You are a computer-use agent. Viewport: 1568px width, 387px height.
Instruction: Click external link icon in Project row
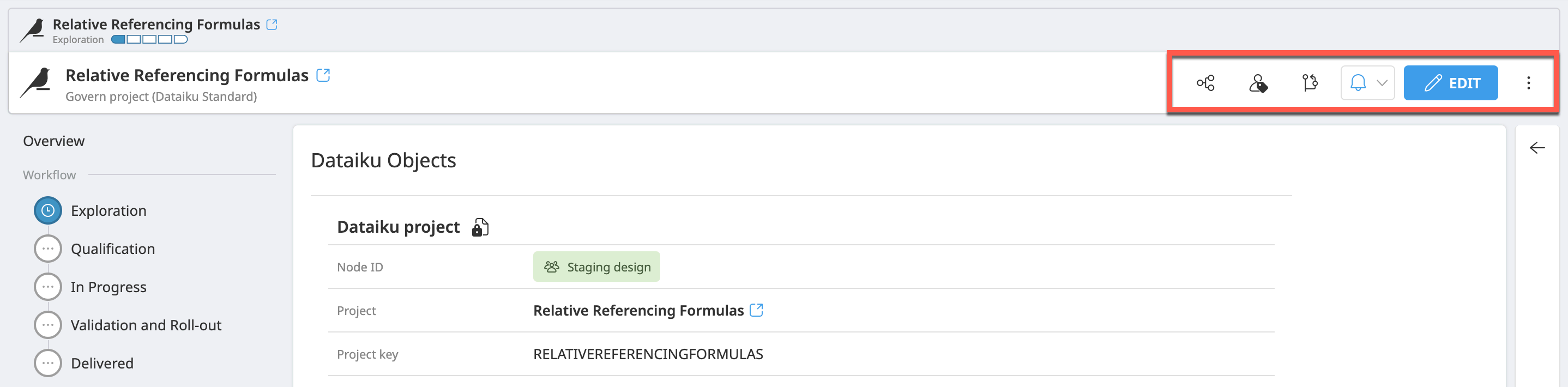click(756, 310)
